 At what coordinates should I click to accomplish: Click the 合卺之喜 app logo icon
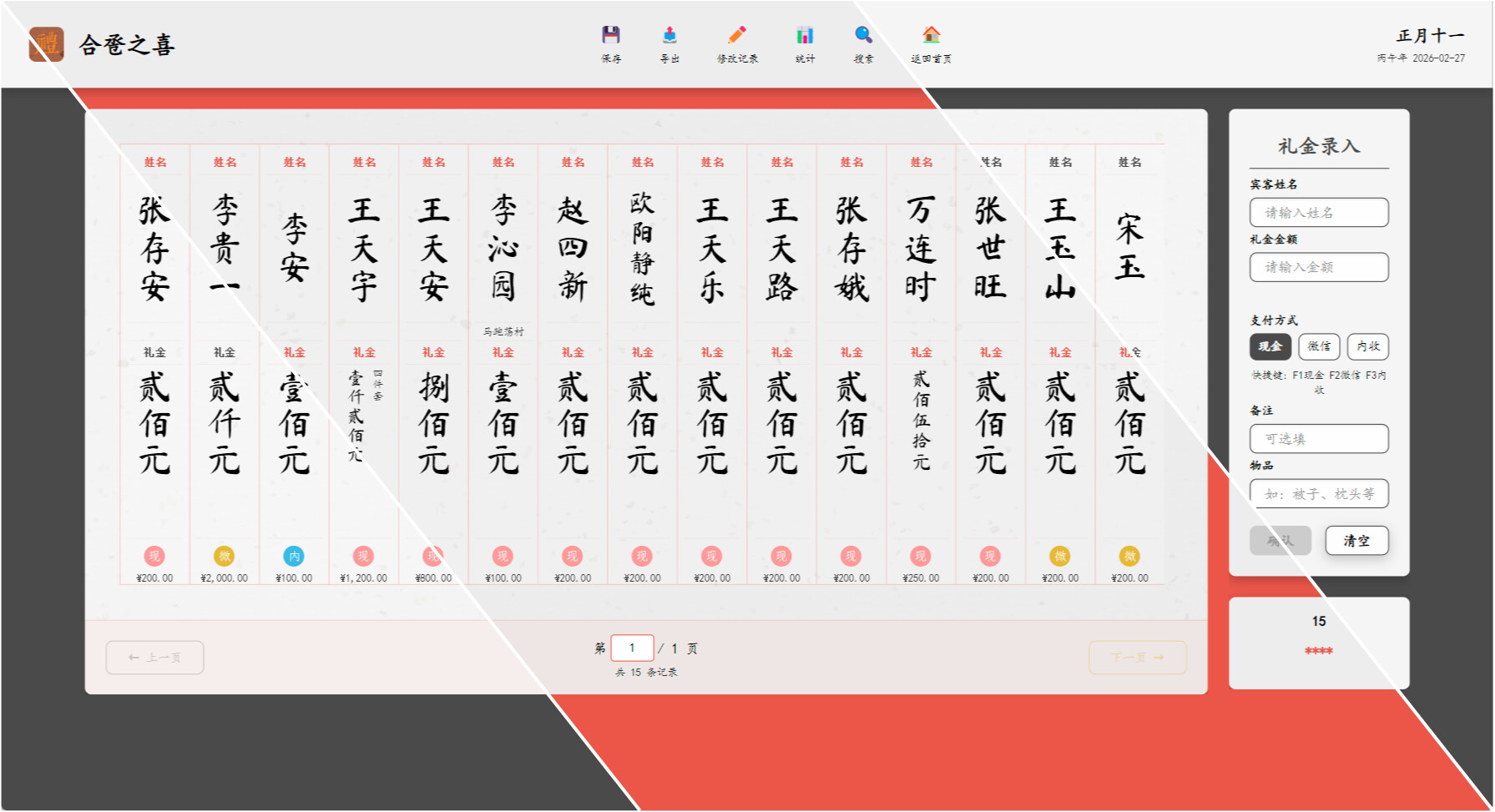click(x=47, y=44)
